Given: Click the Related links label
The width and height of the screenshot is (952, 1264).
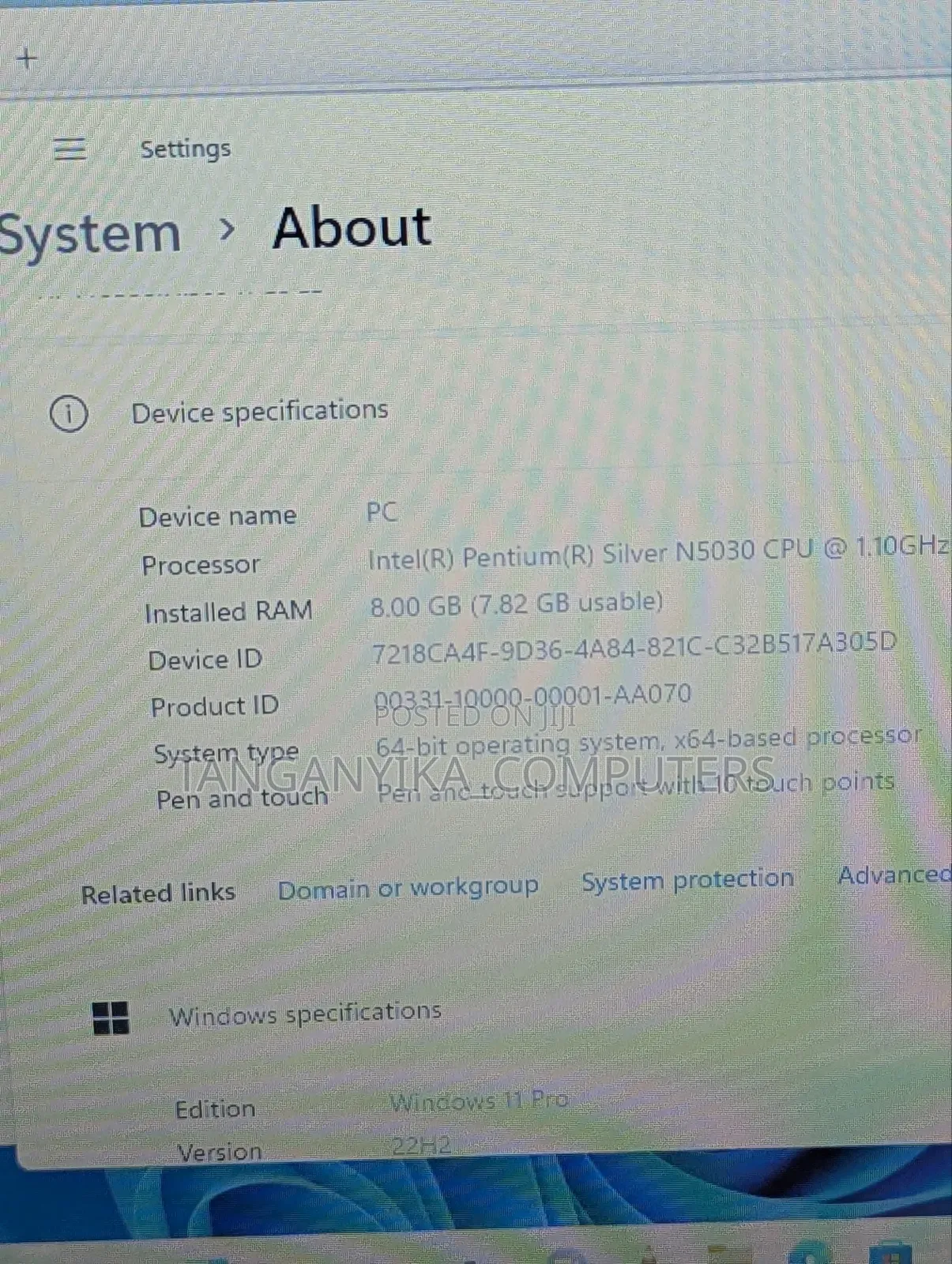Looking at the screenshot, I should pyautogui.click(x=158, y=893).
